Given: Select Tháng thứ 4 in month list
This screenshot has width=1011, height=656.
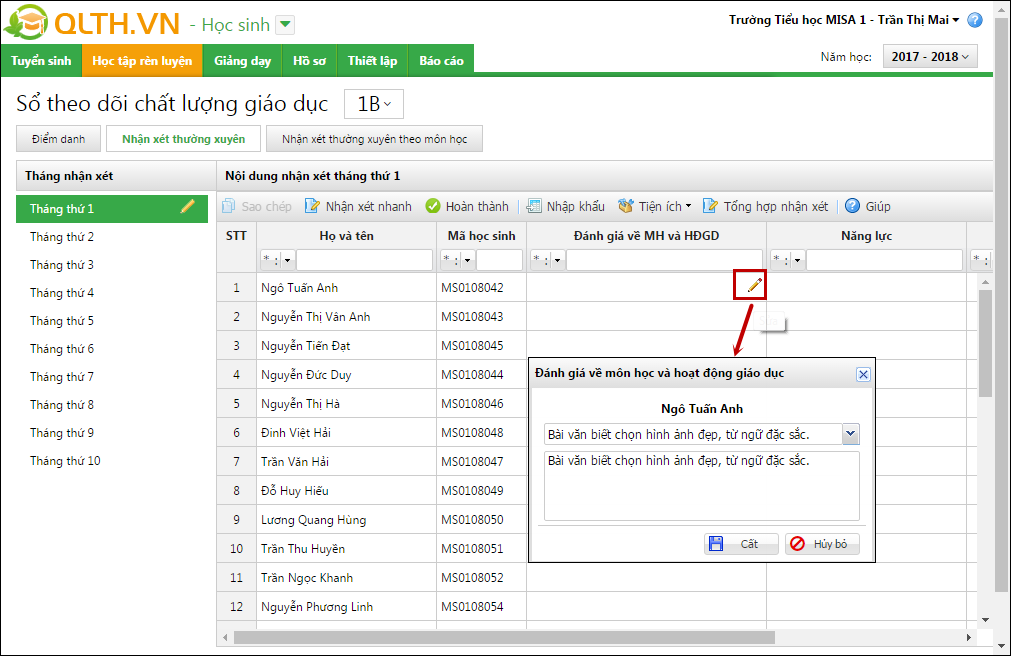Looking at the screenshot, I should click(x=112, y=293).
